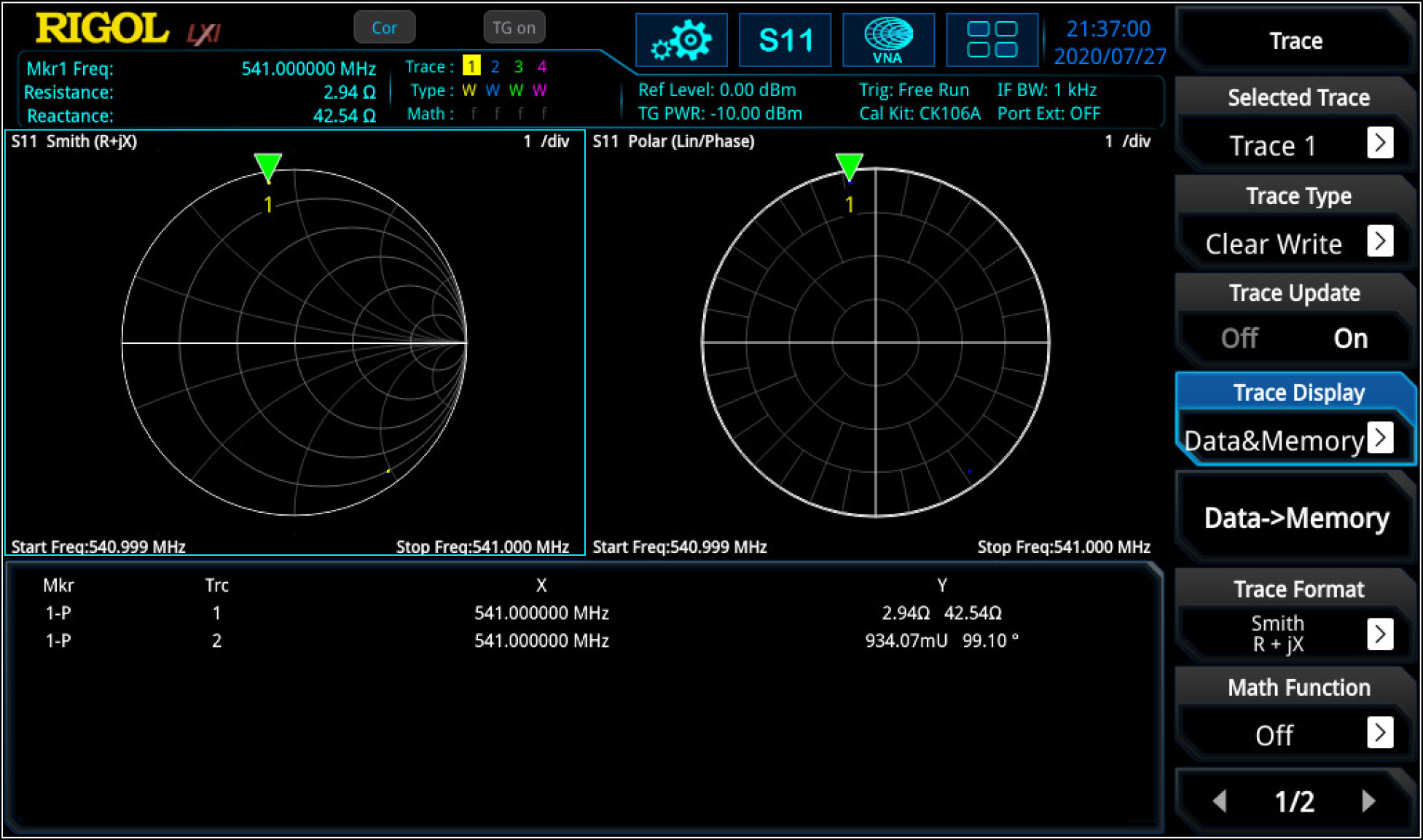
Task: Select trace number 1 yellow box
Action: 471,66
